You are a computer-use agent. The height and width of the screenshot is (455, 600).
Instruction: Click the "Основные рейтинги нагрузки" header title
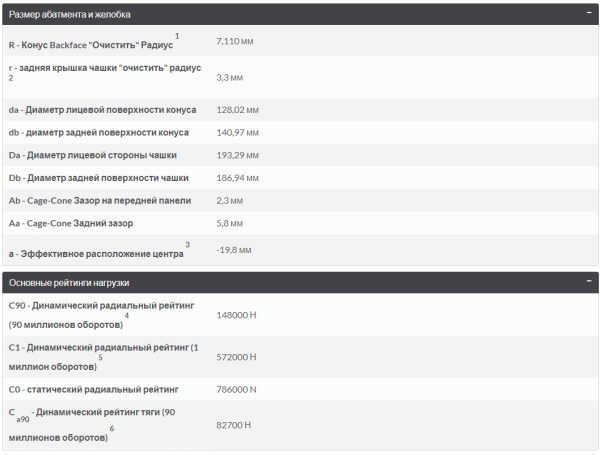click(x=69, y=283)
